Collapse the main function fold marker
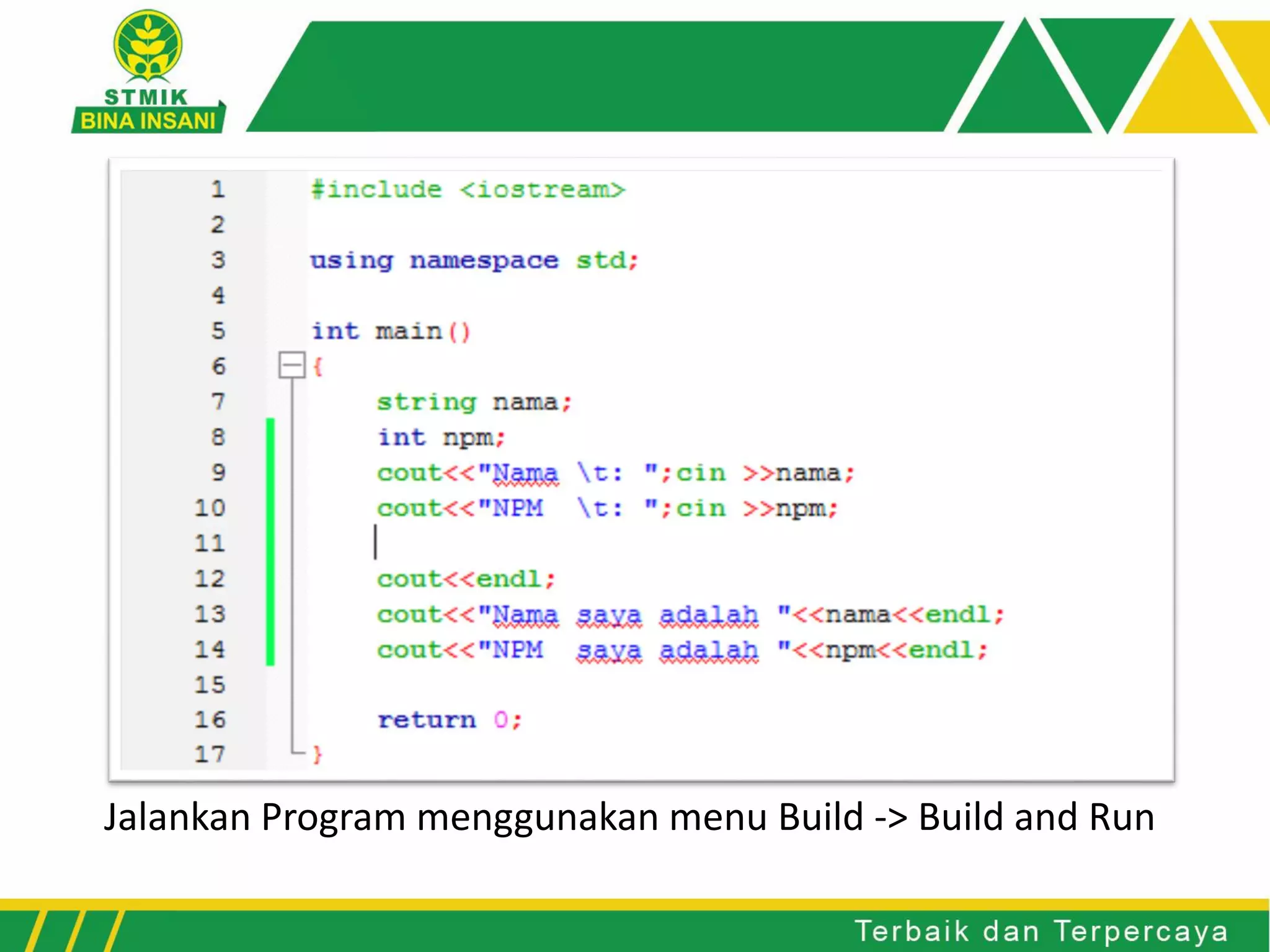 pyautogui.click(x=291, y=365)
